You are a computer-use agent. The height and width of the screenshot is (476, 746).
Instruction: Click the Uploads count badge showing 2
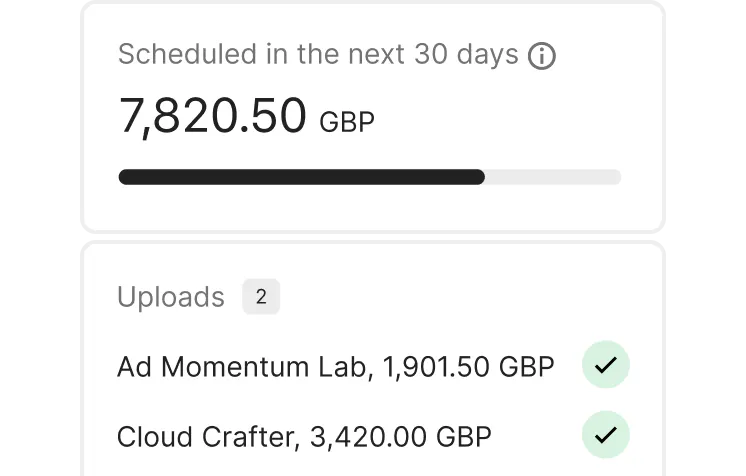point(261,297)
